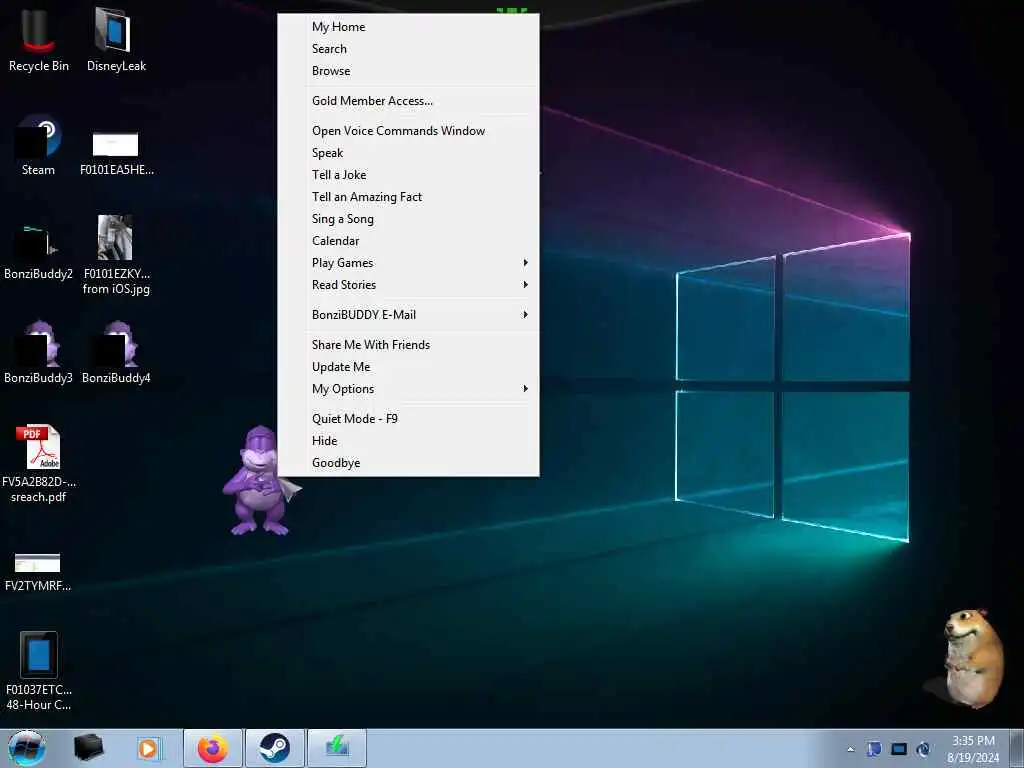Click the purple BonziBUDDY gorilla character
Viewport: 1024px width, 768px height.
click(x=260, y=481)
